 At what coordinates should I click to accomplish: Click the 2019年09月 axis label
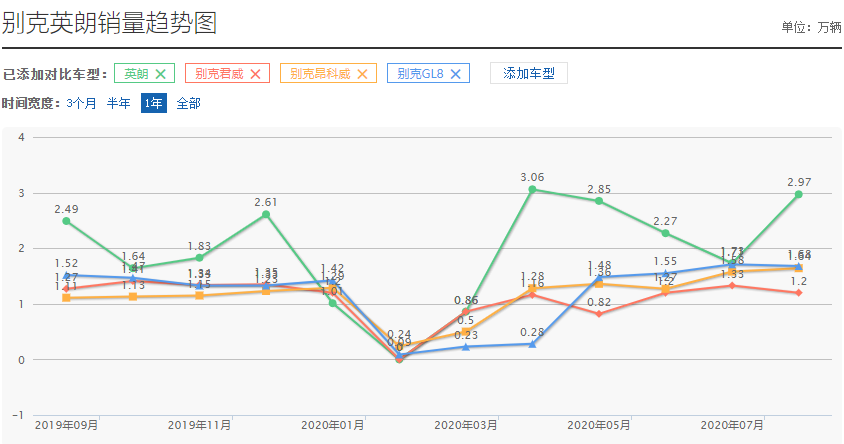(66, 425)
